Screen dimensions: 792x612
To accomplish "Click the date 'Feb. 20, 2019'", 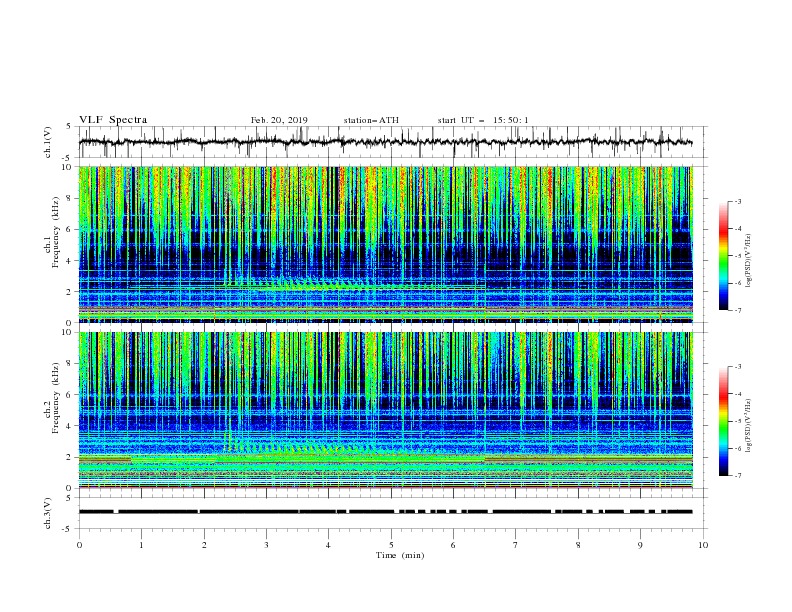I will click(x=279, y=120).
